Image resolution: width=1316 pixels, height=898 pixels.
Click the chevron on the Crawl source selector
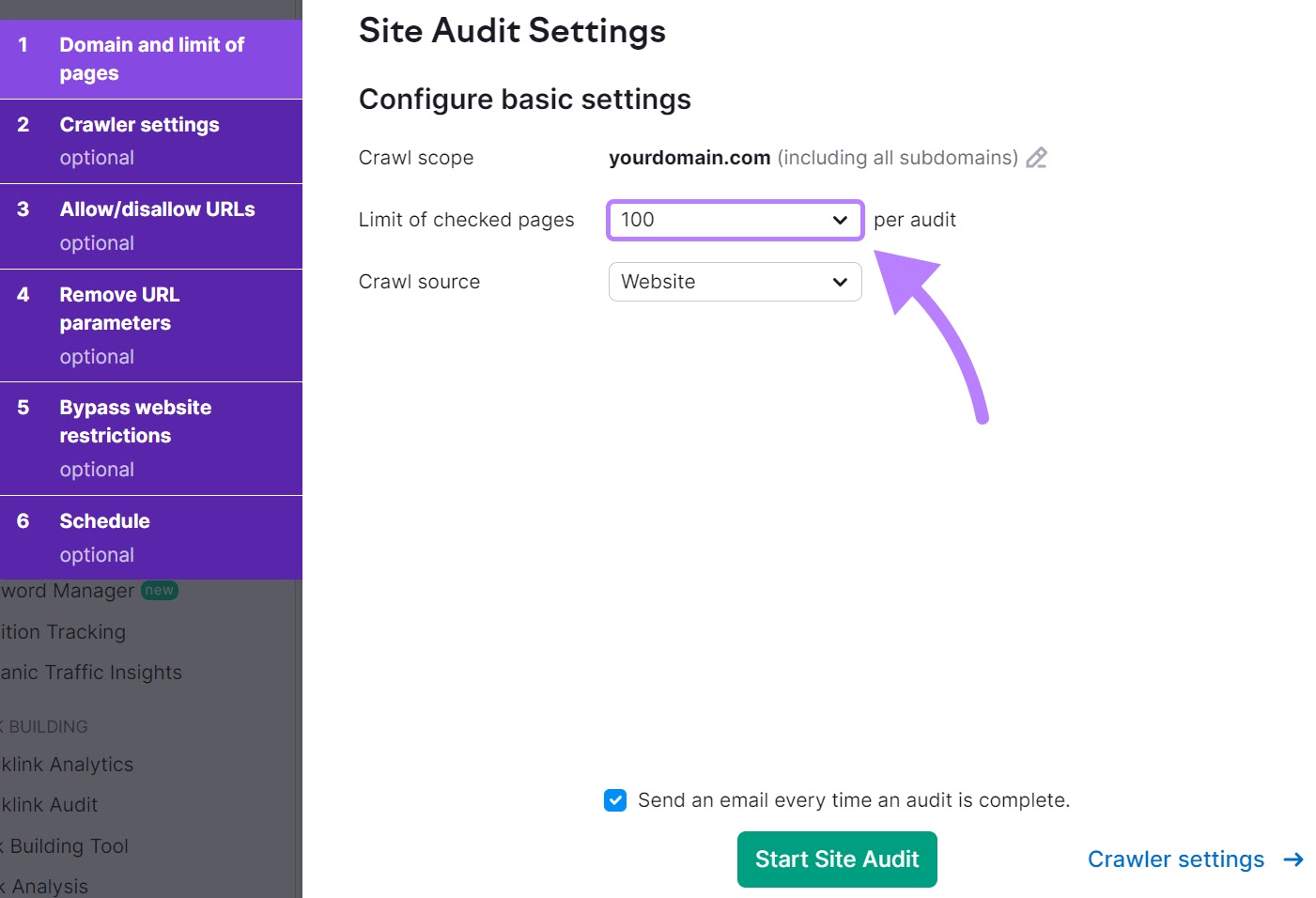pyautogui.click(x=839, y=282)
